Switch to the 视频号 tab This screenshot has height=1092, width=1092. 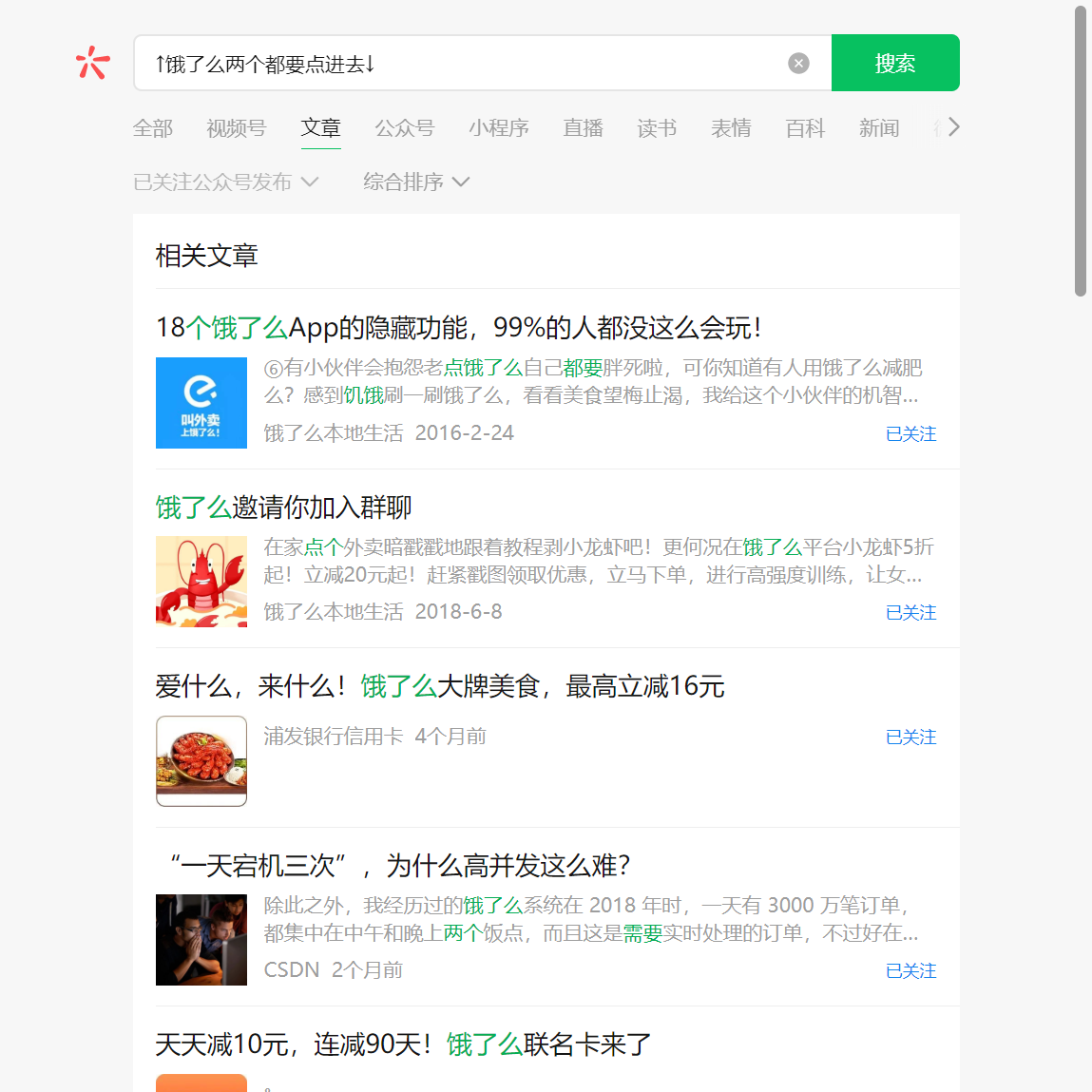tap(236, 128)
